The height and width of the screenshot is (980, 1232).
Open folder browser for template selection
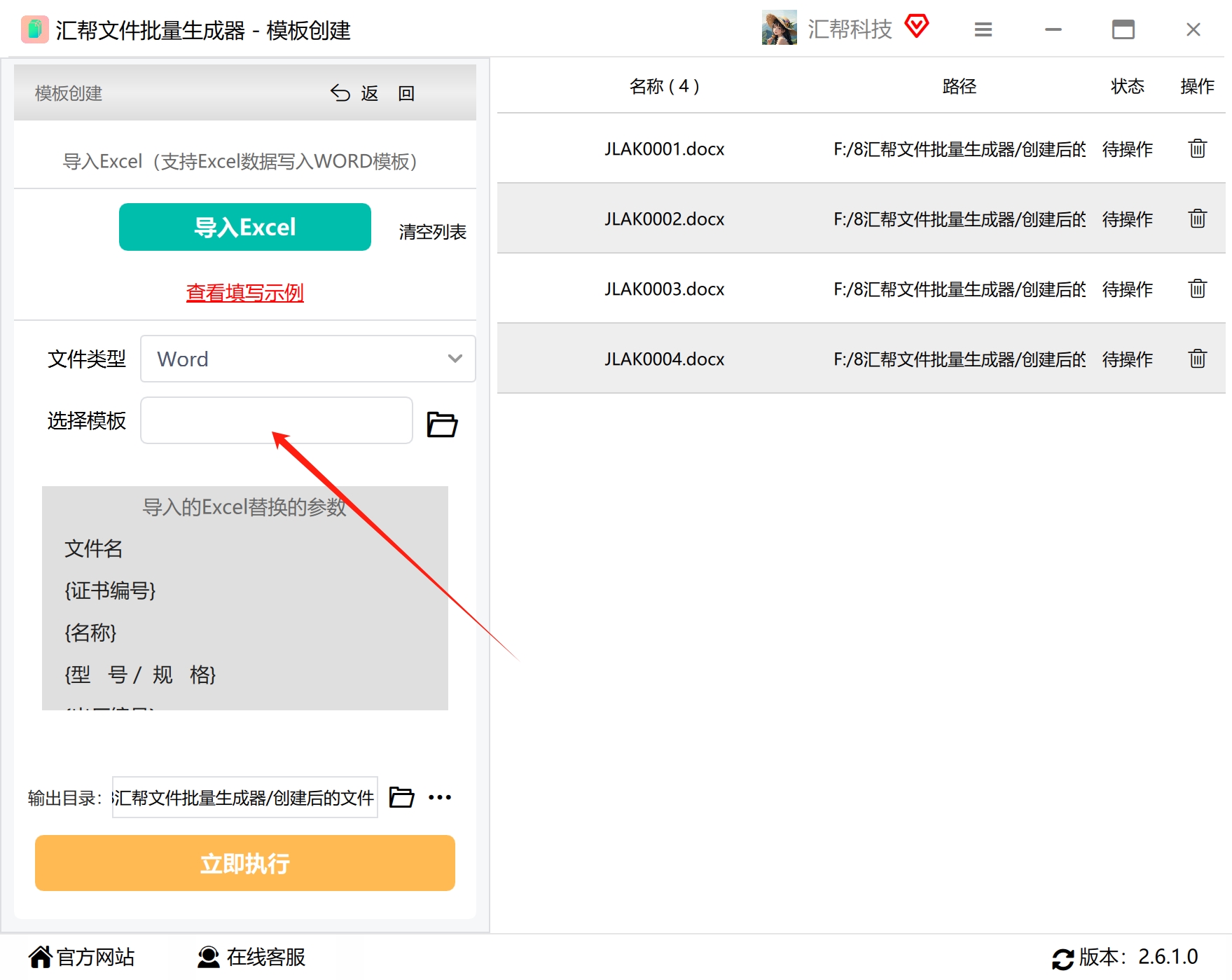(x=442, y=424)
